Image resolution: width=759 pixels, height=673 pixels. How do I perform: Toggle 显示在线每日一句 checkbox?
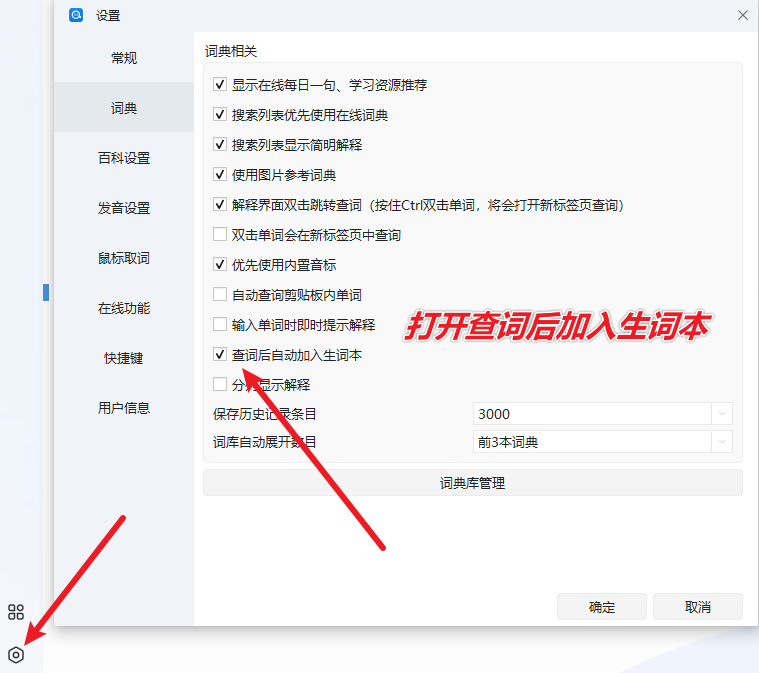[x=220, y=85]
